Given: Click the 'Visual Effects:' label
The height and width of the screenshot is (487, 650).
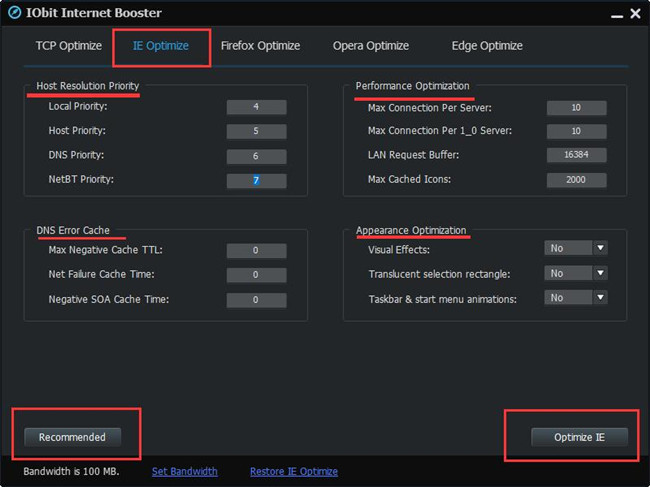Looking at the screenshot, I should [x=399, y=250].
